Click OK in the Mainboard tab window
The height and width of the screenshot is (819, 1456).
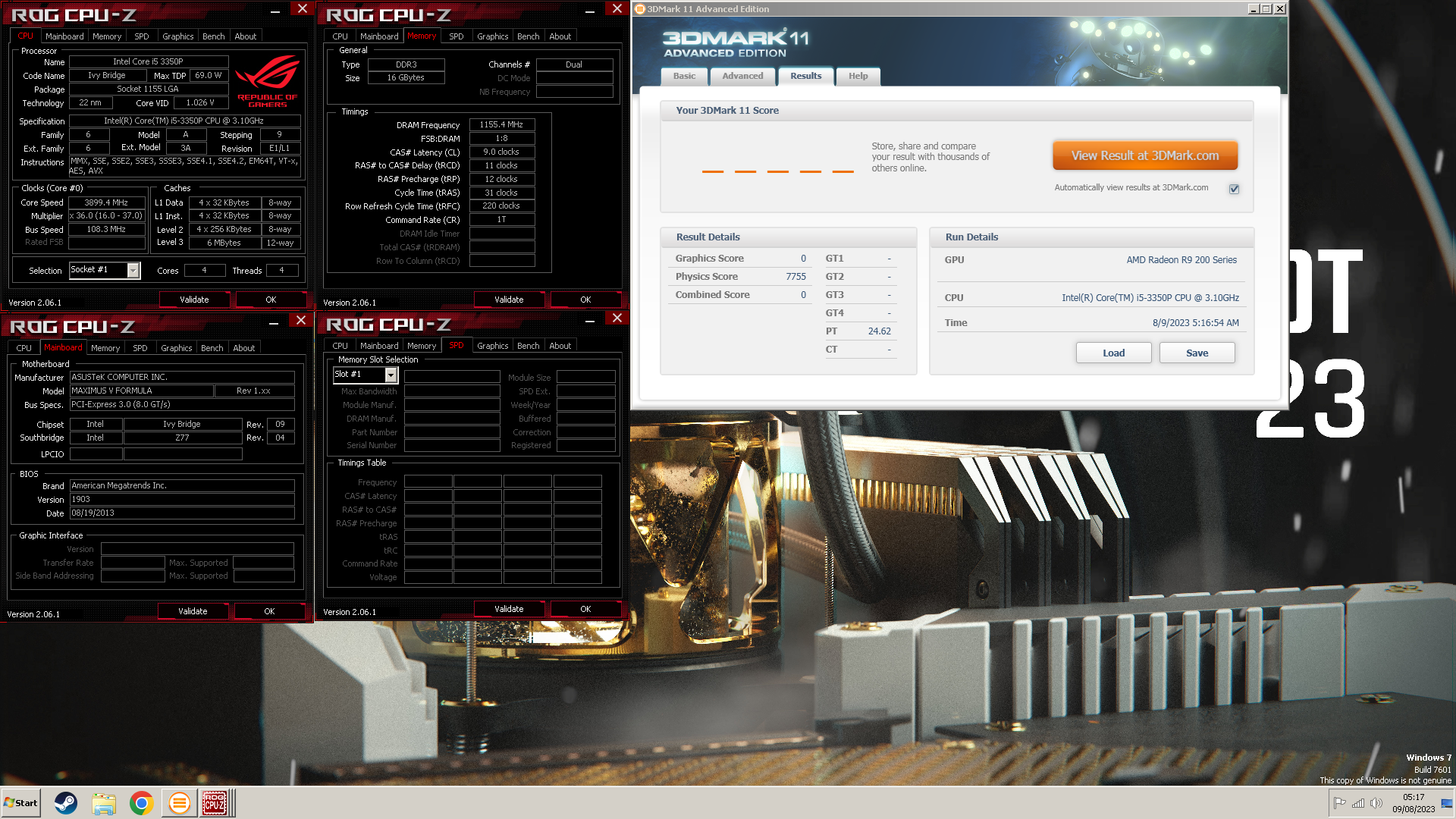269,611
